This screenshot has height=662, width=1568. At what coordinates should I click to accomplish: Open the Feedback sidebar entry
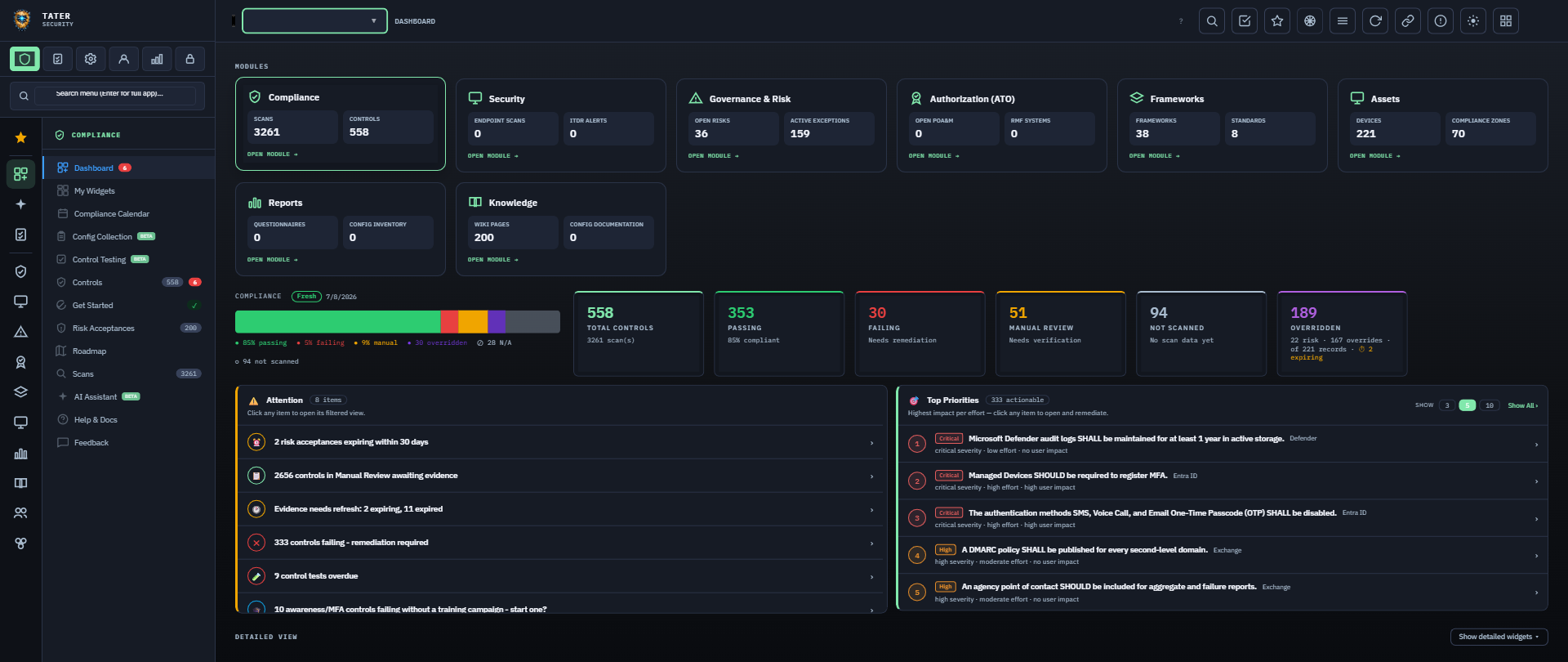(129, 442)
